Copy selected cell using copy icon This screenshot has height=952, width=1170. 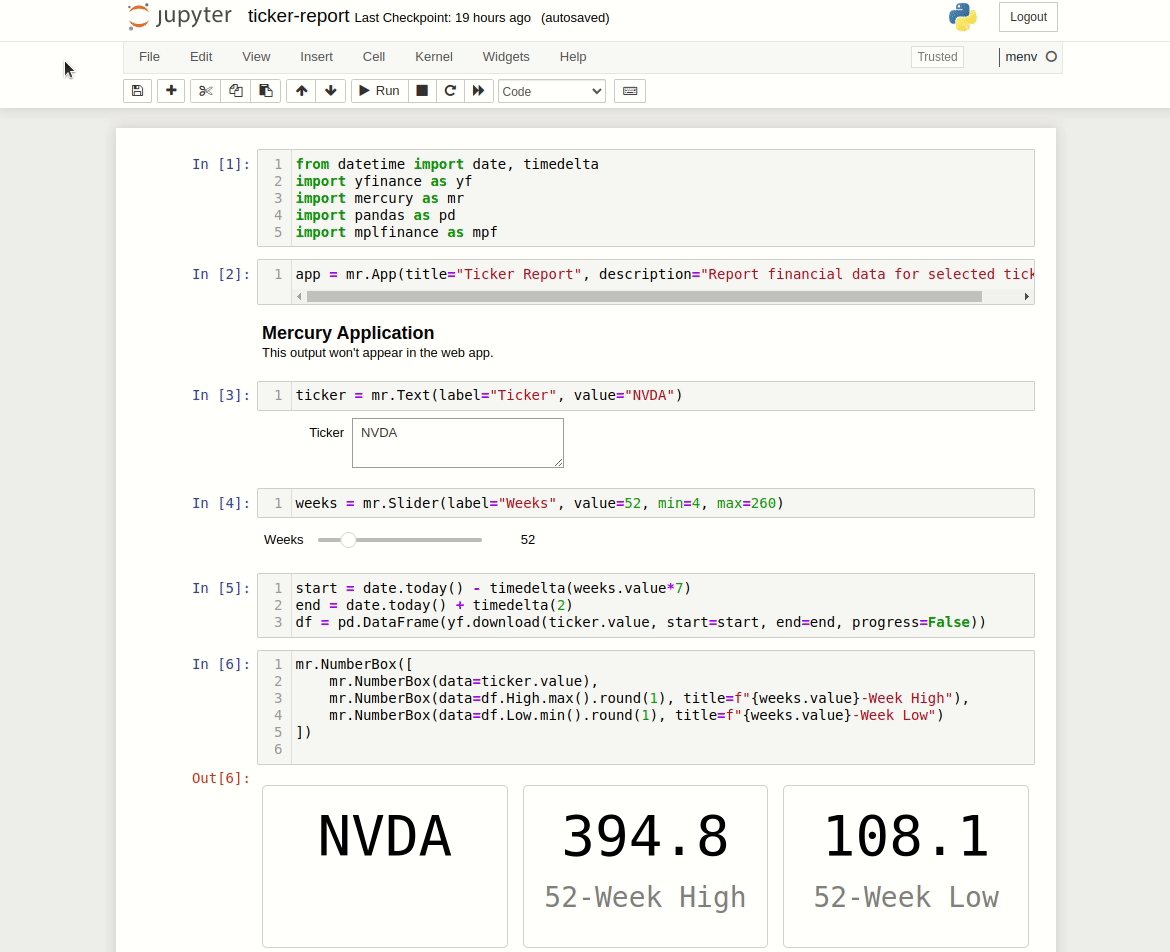pyautogui.click(x=236, y=91)
